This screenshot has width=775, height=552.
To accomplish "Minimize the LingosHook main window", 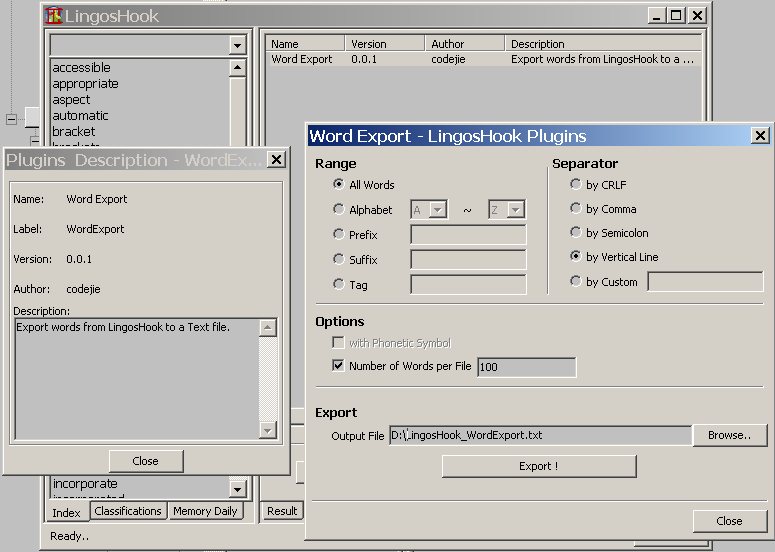I will [656, 15].
